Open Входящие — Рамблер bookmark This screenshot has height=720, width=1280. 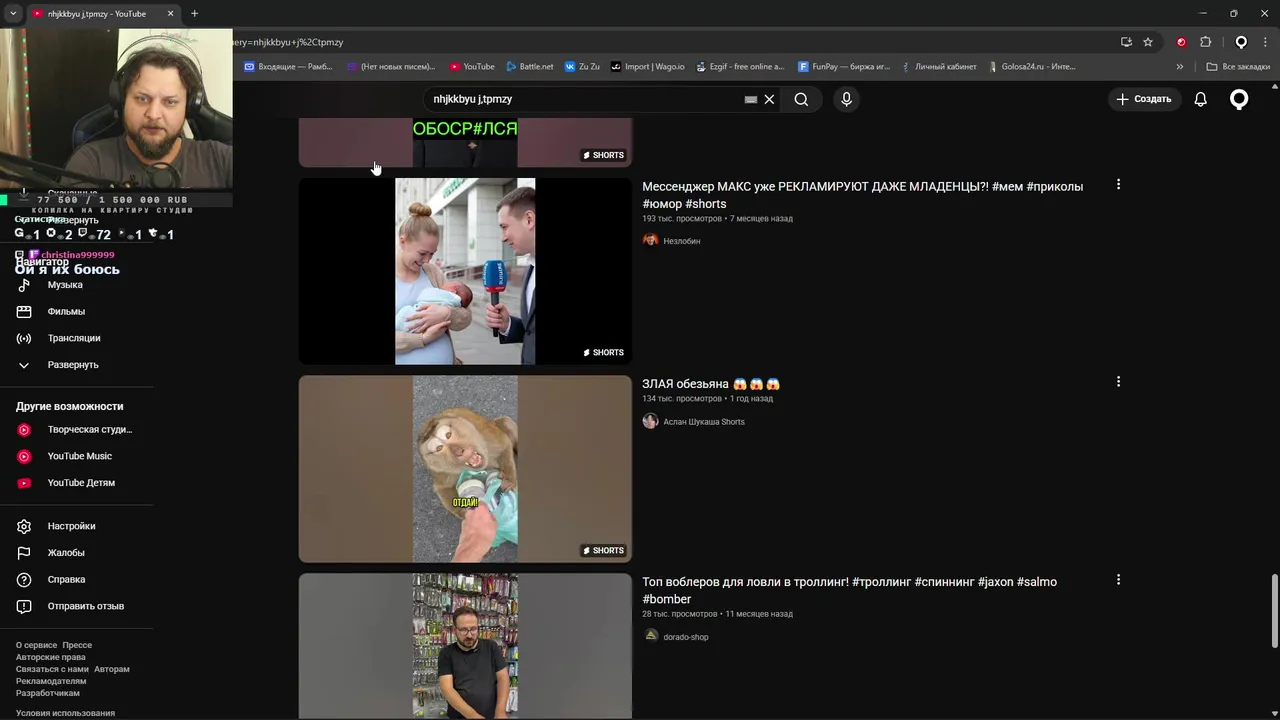[x=288, y=67]
